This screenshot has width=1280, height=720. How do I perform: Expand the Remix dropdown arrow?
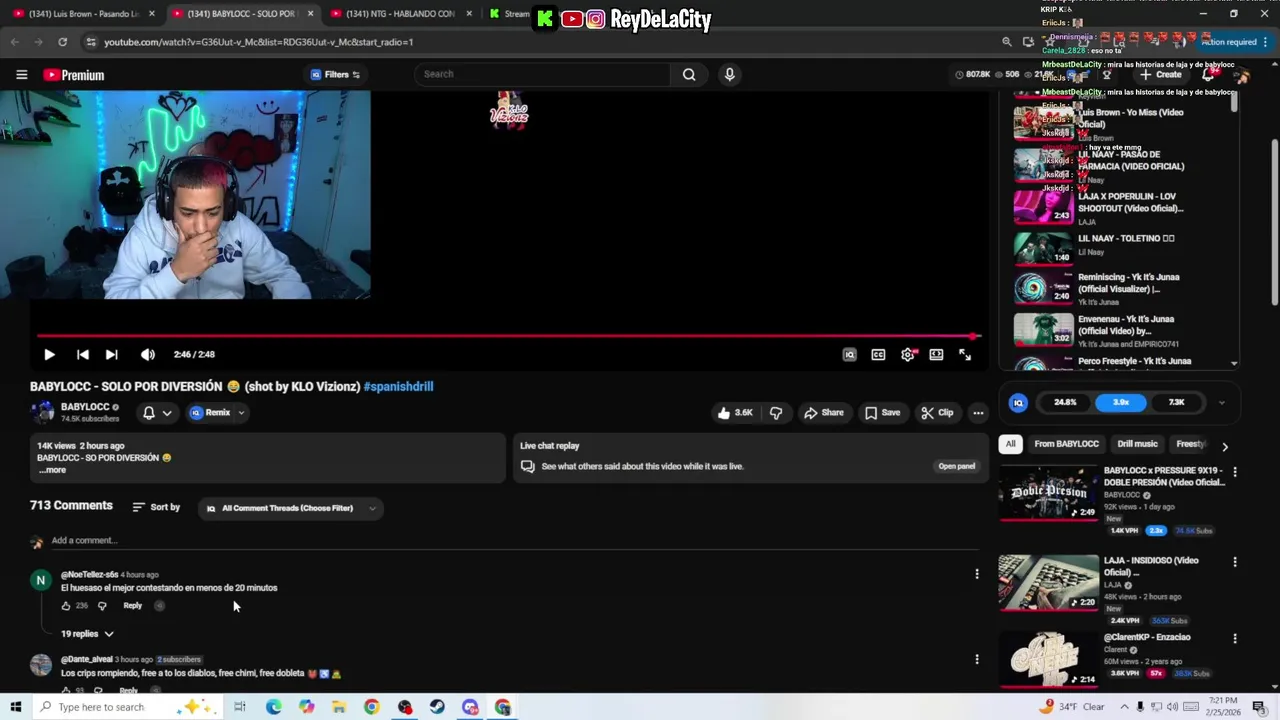click(241, 412)
